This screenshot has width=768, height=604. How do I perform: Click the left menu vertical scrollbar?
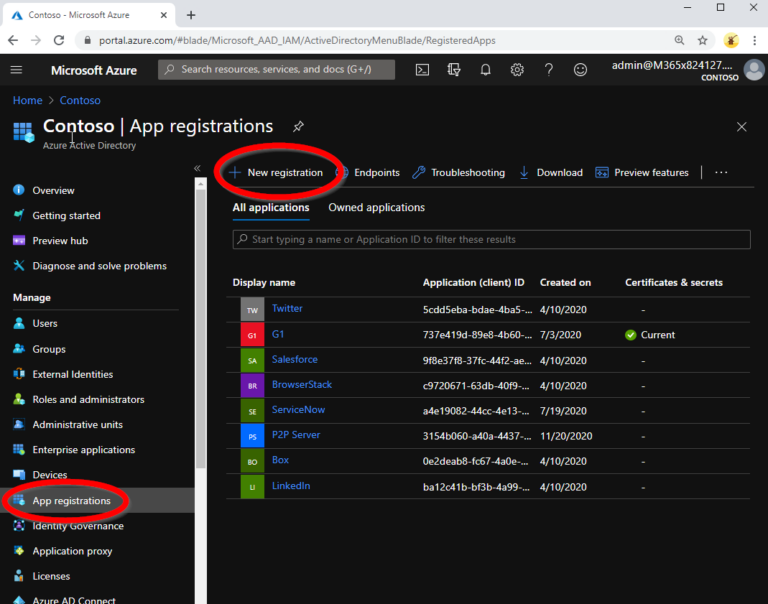[x=200, y=328]
